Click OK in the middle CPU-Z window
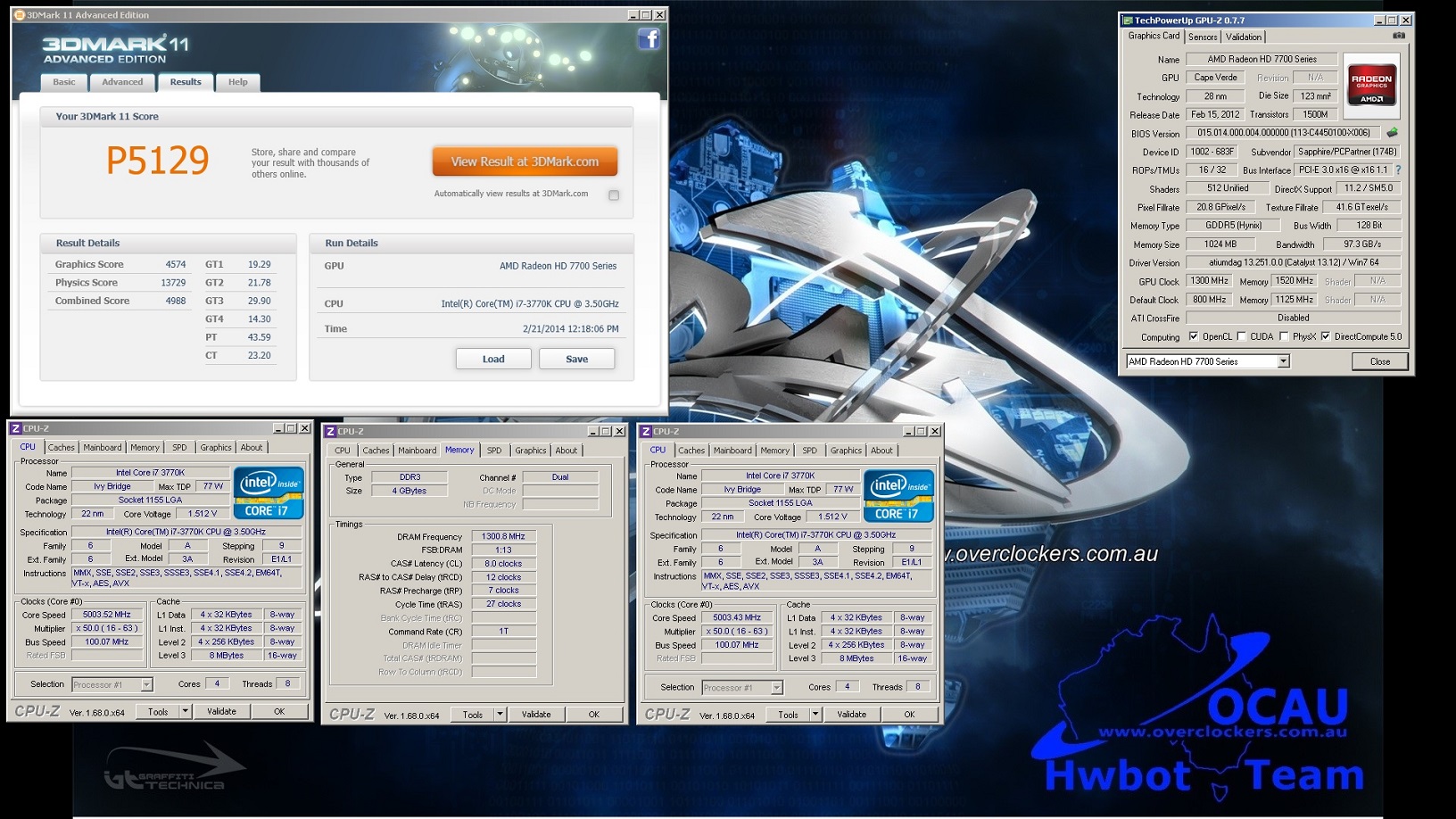The width and height of the screenshot is (1456, 819). point(593,714)
